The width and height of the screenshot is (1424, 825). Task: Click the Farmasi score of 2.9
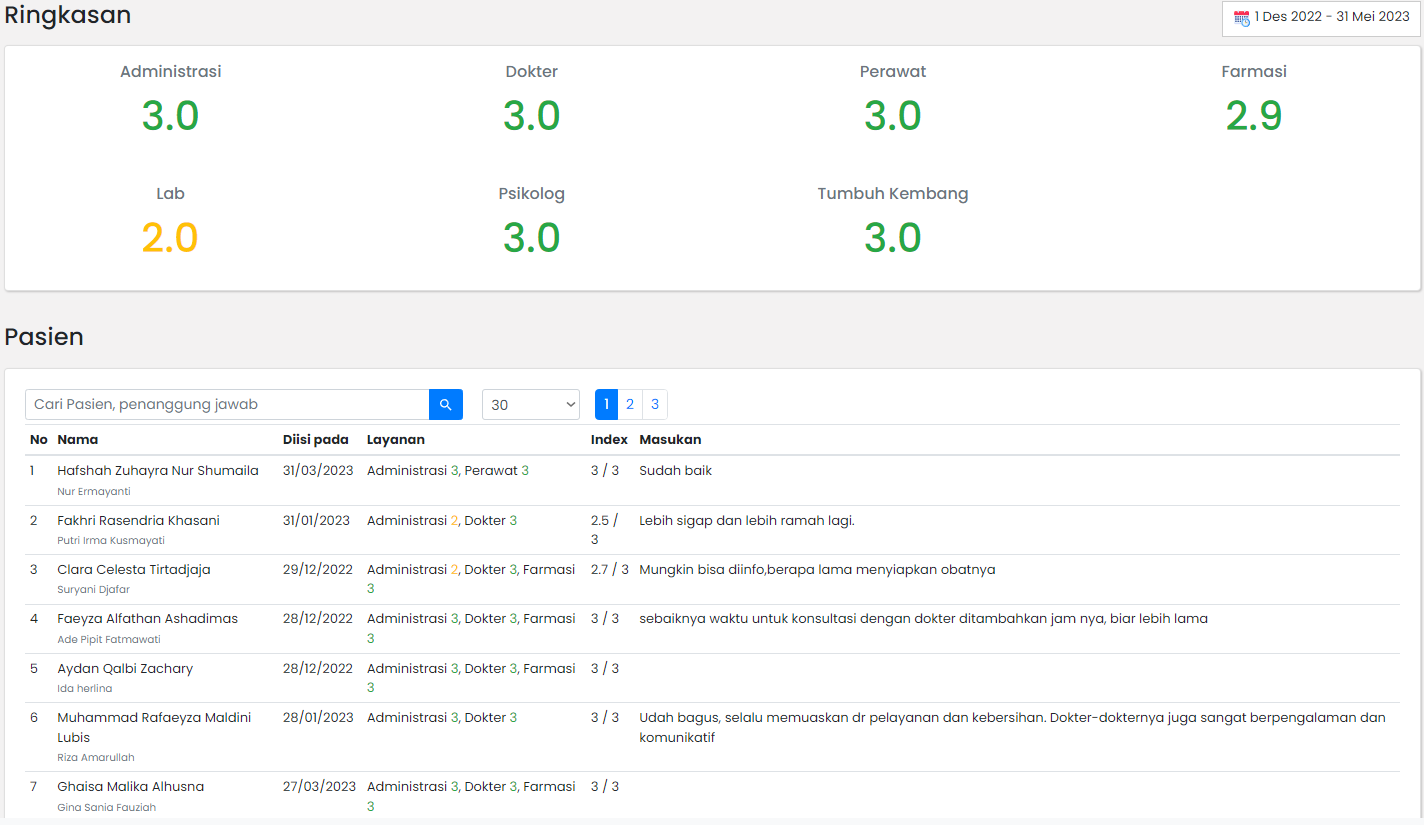1253,116
